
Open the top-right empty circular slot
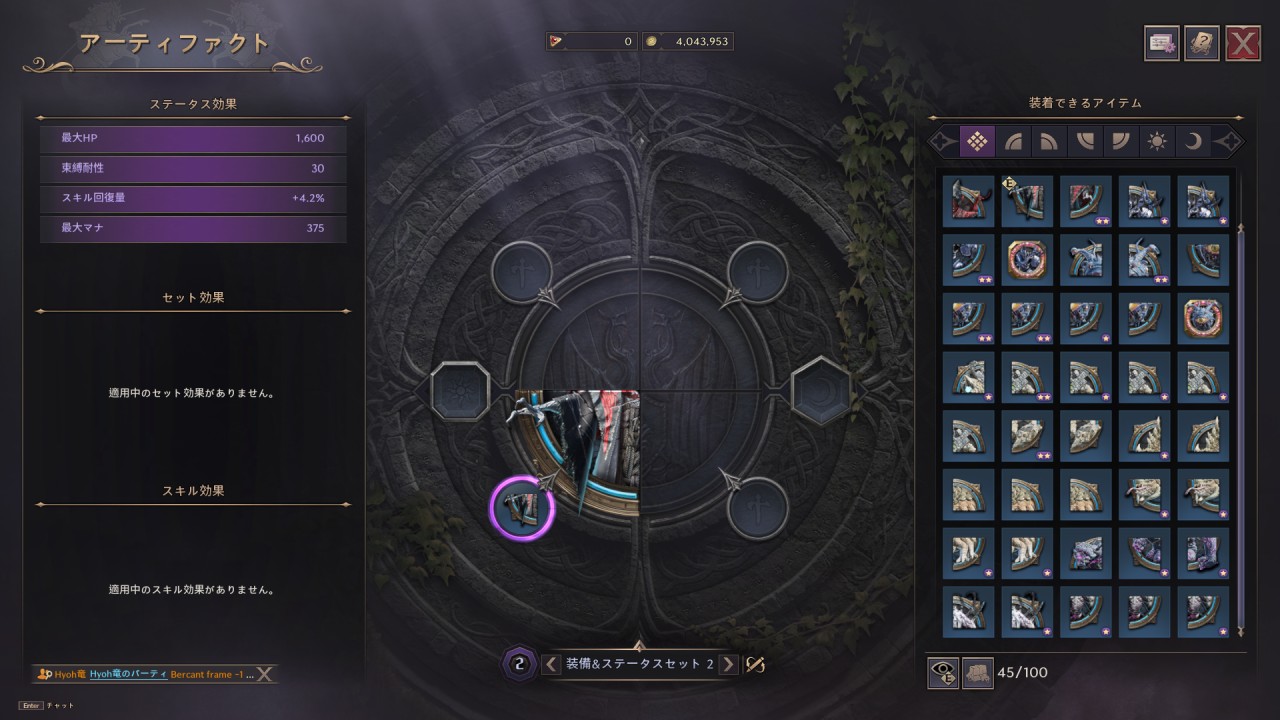point(759,272)
